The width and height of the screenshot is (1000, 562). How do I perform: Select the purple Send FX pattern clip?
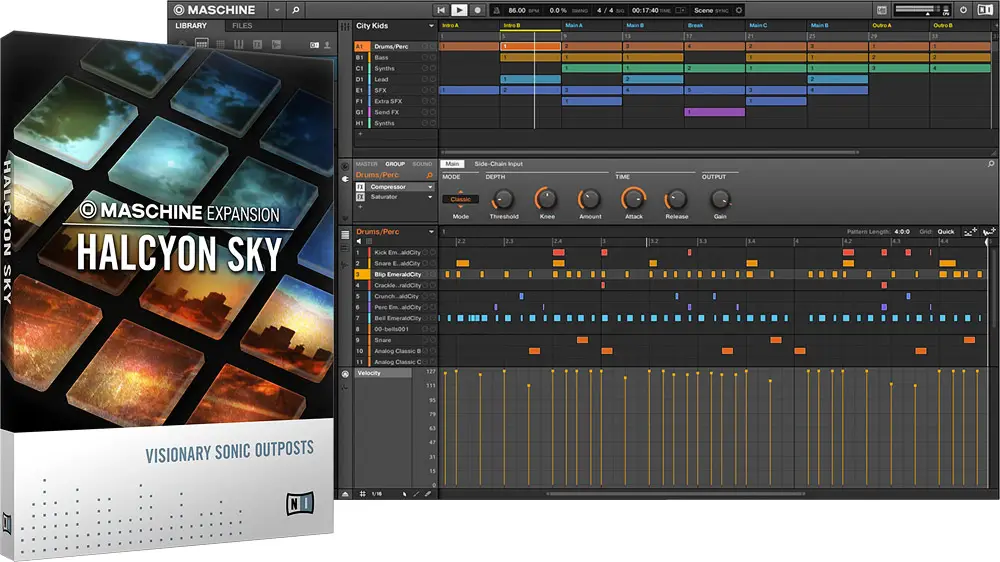[x=714, y=112]
